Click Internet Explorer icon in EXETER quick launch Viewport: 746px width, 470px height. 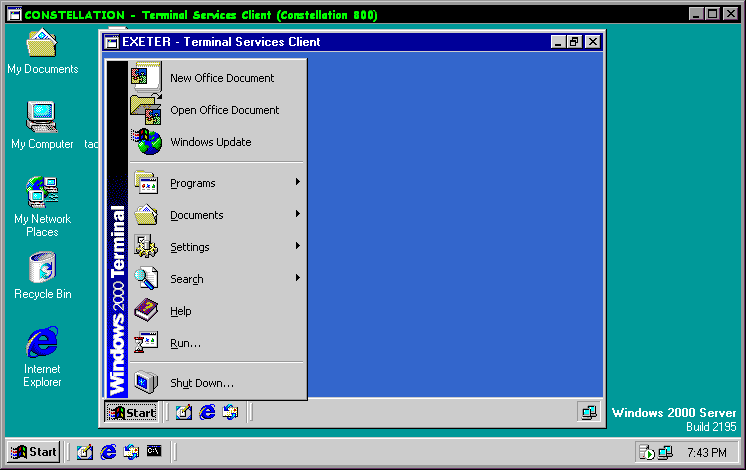[x=208, y=412]
